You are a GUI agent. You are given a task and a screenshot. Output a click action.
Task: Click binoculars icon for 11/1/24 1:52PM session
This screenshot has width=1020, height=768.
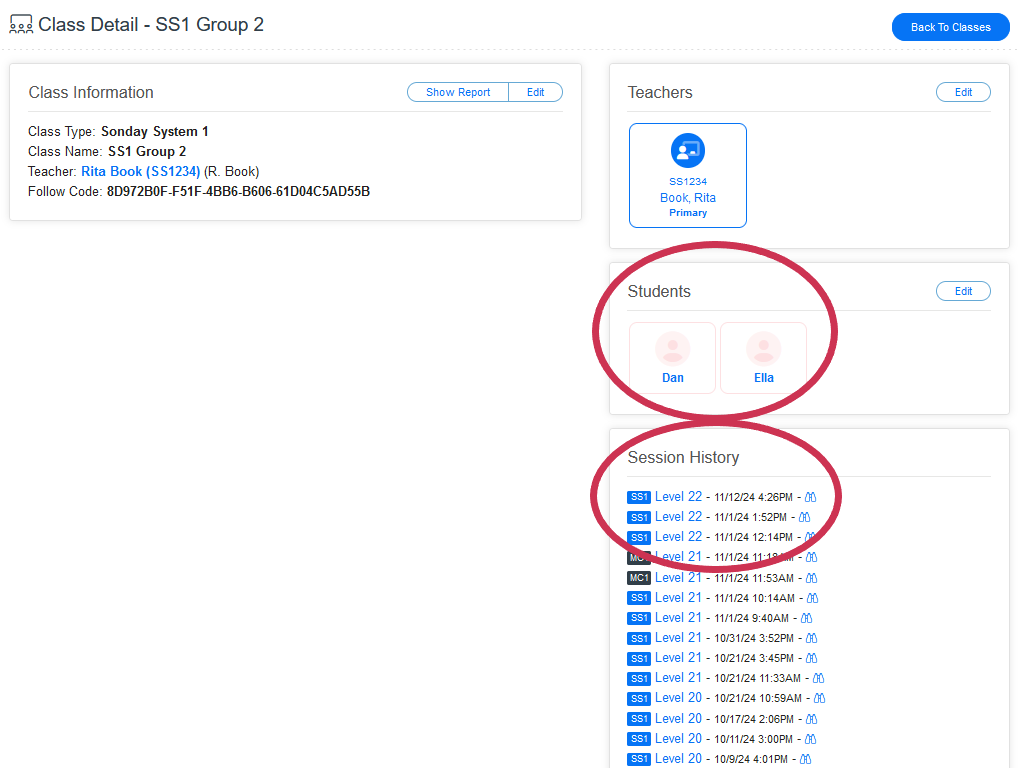click(804, 517)
